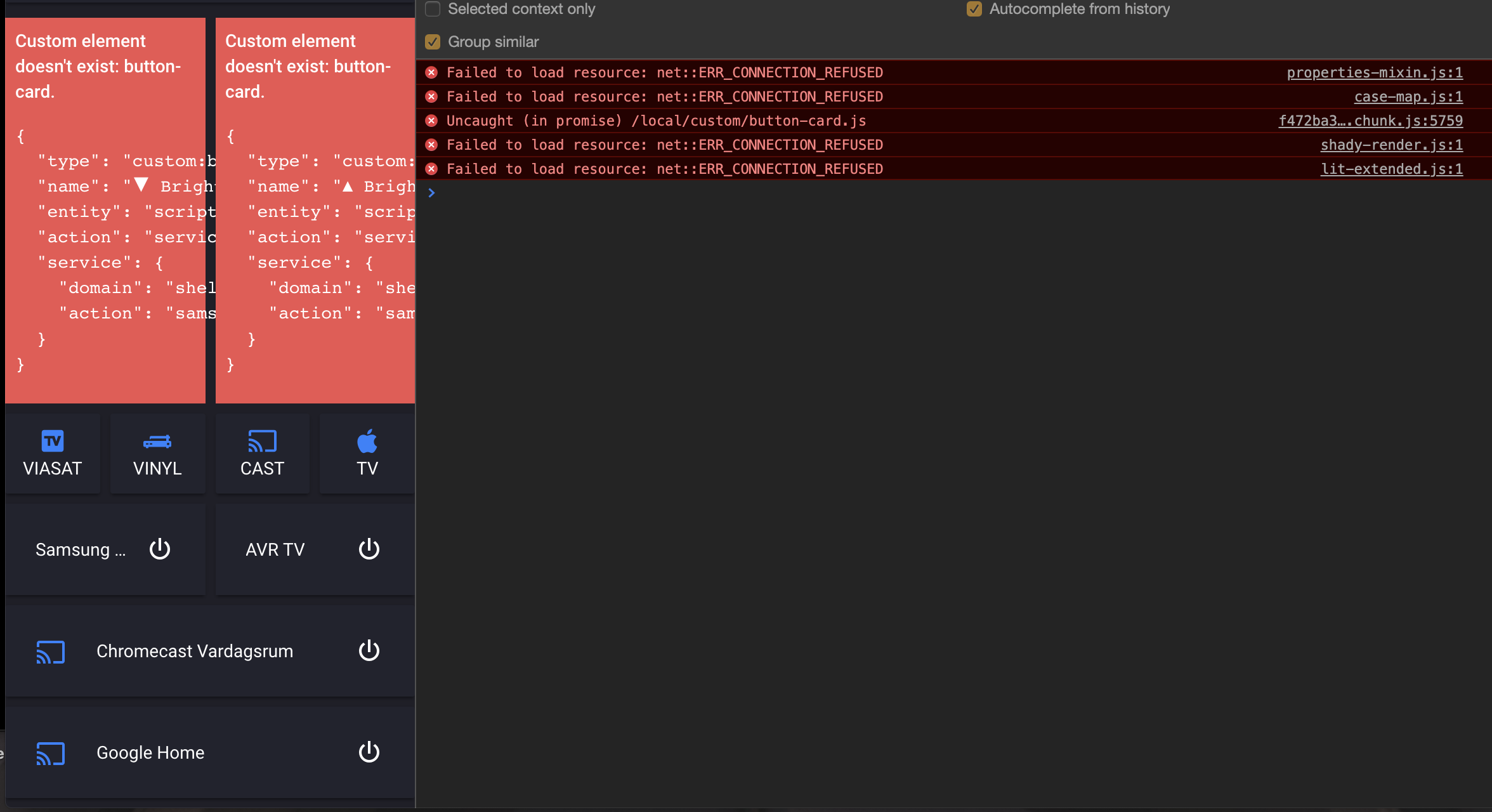Image resolution: width=1492 pixels, height=812 pixels.
Task: Toggle Google Home power icon
Action: [369, 752]
